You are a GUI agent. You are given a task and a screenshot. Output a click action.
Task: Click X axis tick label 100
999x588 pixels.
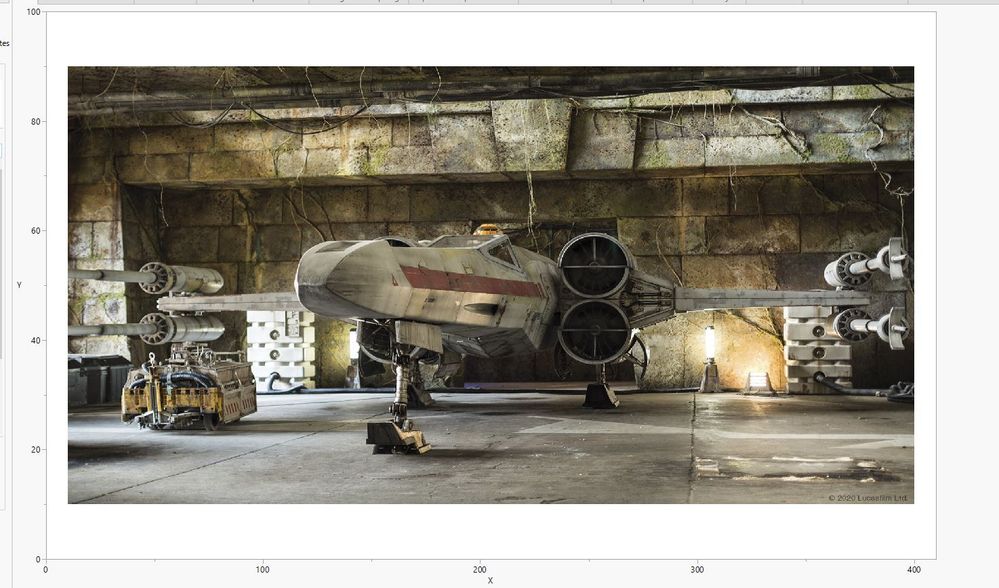(x=262, y=570)
